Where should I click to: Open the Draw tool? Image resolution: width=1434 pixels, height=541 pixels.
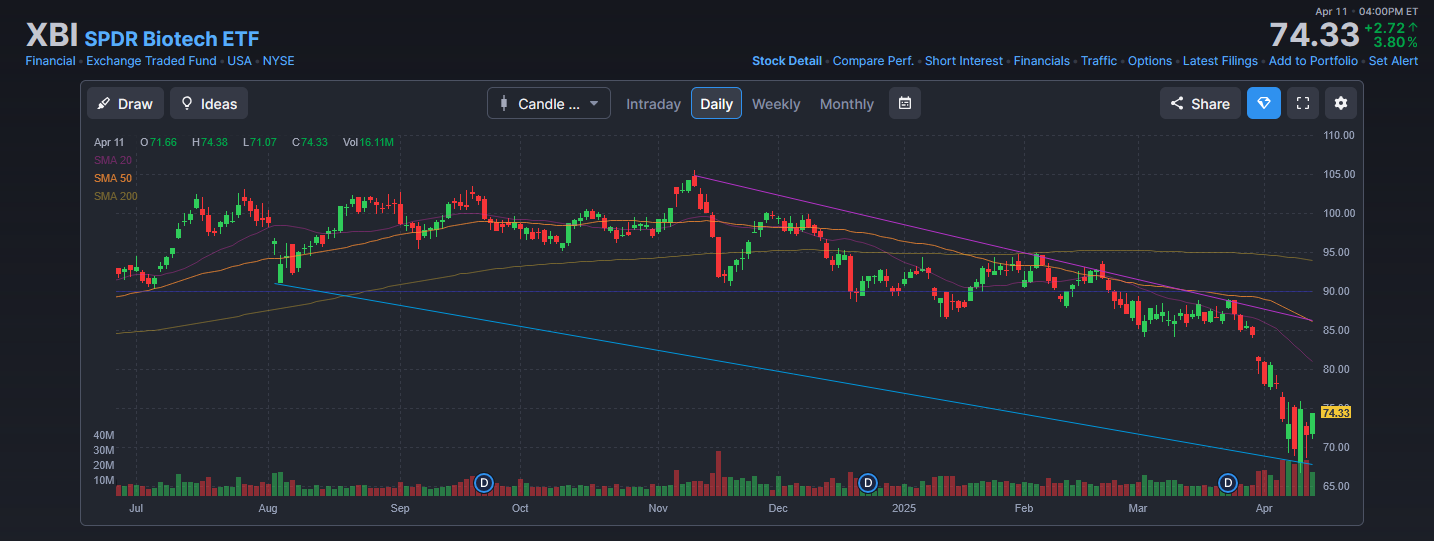[125, 104]
